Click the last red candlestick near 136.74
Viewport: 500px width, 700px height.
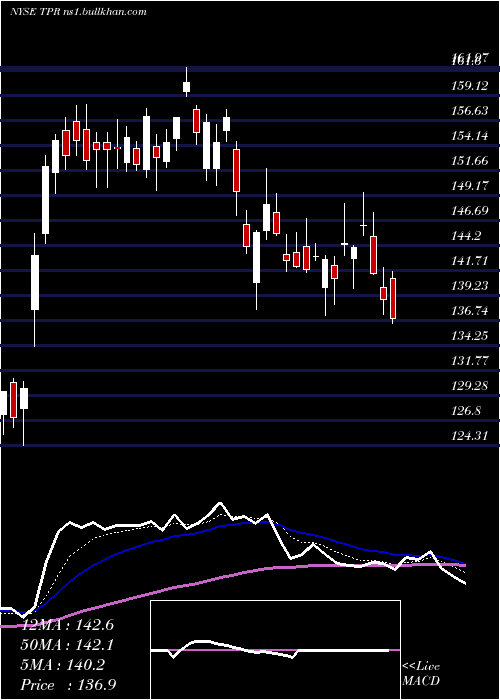coord(393,297)
